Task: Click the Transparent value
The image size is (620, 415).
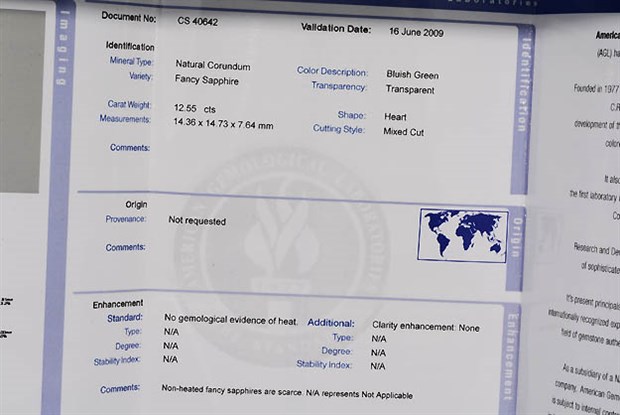Action: click(x=410, y=90)
